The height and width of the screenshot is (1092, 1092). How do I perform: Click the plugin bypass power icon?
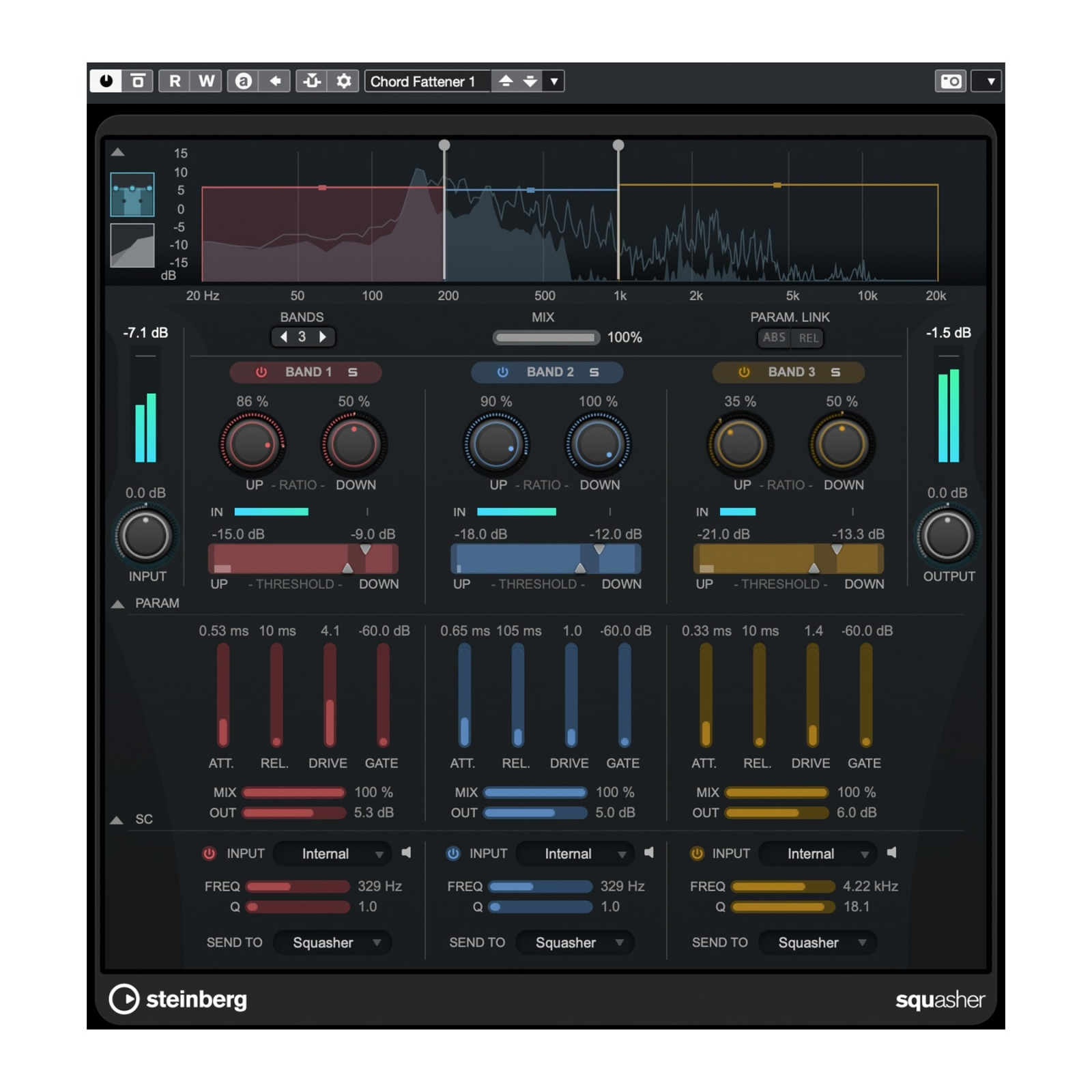[x=106, y=81]
